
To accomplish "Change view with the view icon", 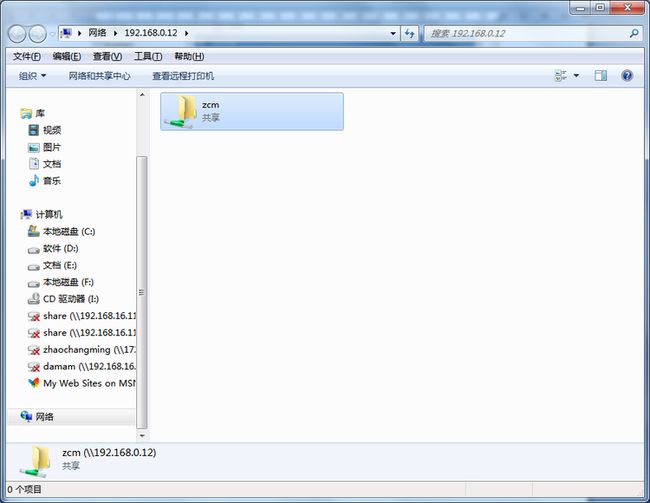I will (x=560, y=75).
